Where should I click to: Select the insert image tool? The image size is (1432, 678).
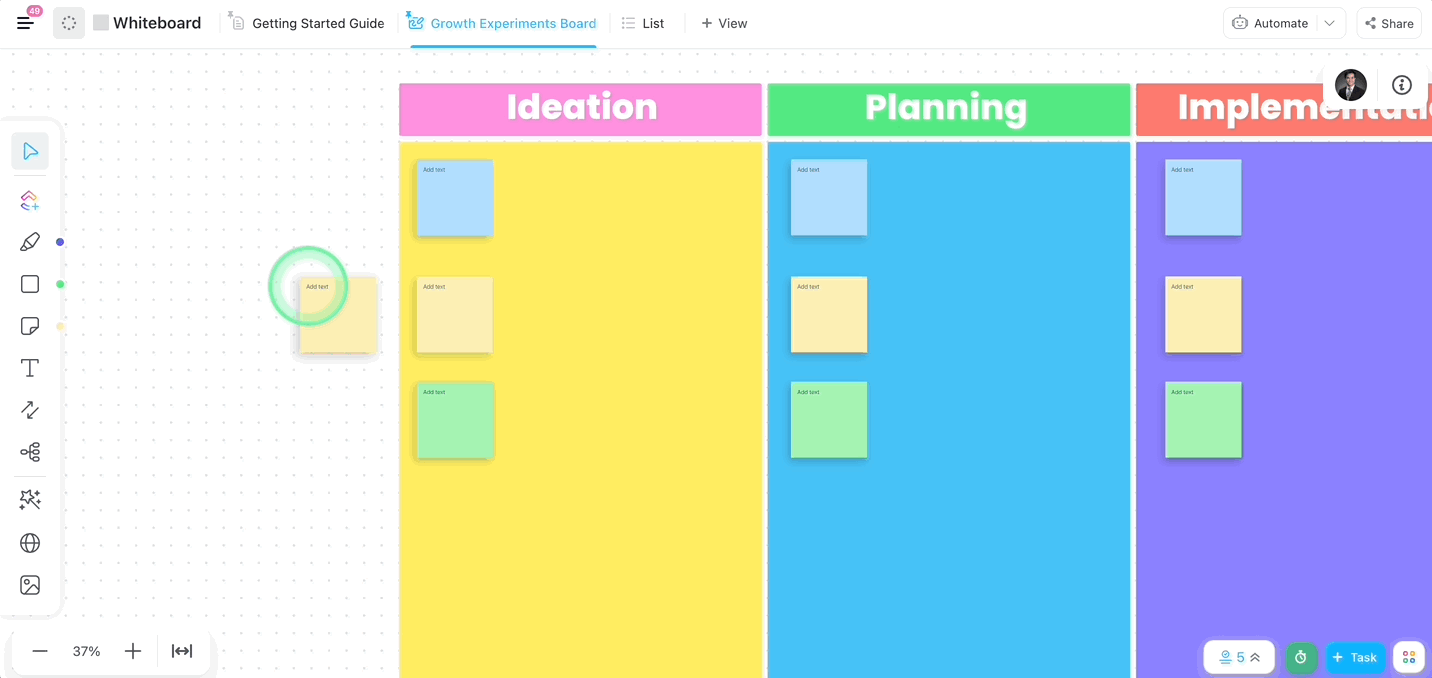[30, 585]
